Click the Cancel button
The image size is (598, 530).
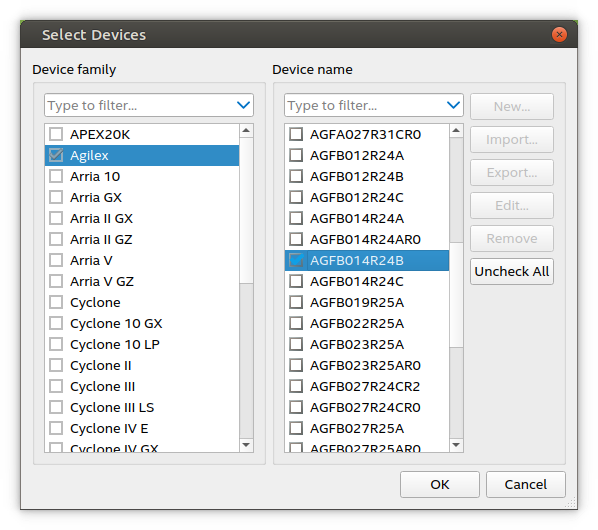[525, 484]
